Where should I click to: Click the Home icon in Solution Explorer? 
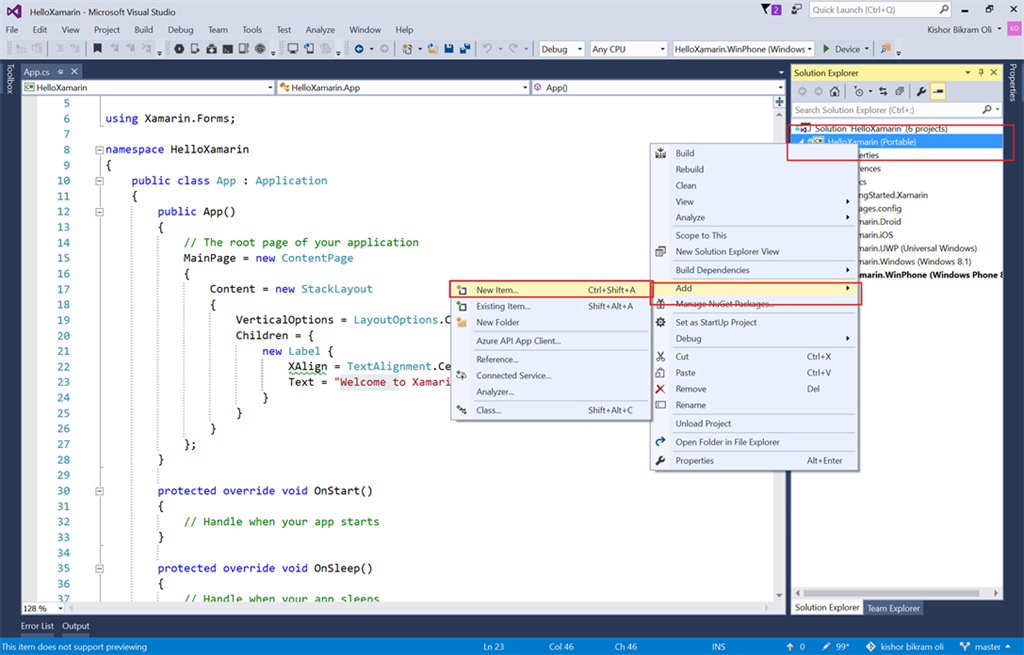tap(835, 91)
